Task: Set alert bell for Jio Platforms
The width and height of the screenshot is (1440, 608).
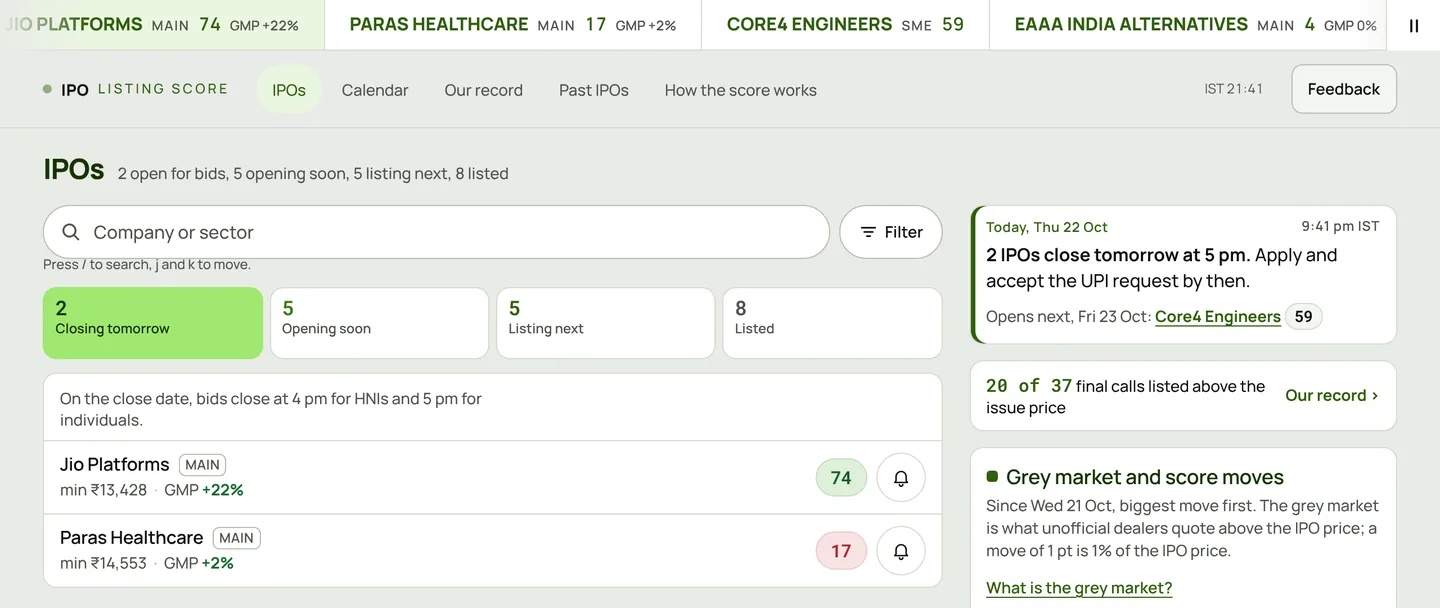Action: [901, 478]
